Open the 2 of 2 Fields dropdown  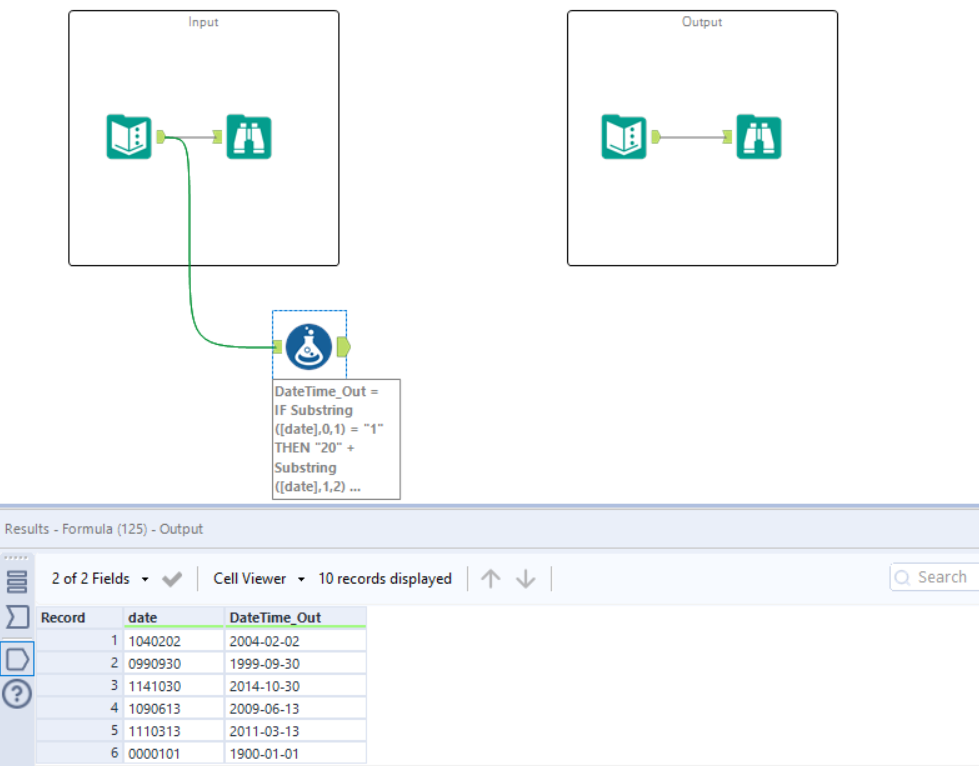pyautogui.click(x=100, y=579)
